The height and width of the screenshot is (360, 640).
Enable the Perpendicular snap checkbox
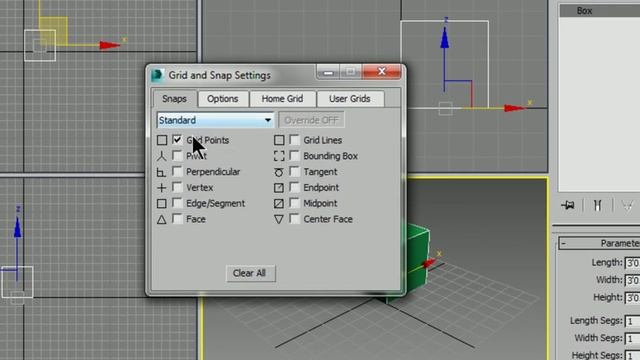(x=177, y=171)
